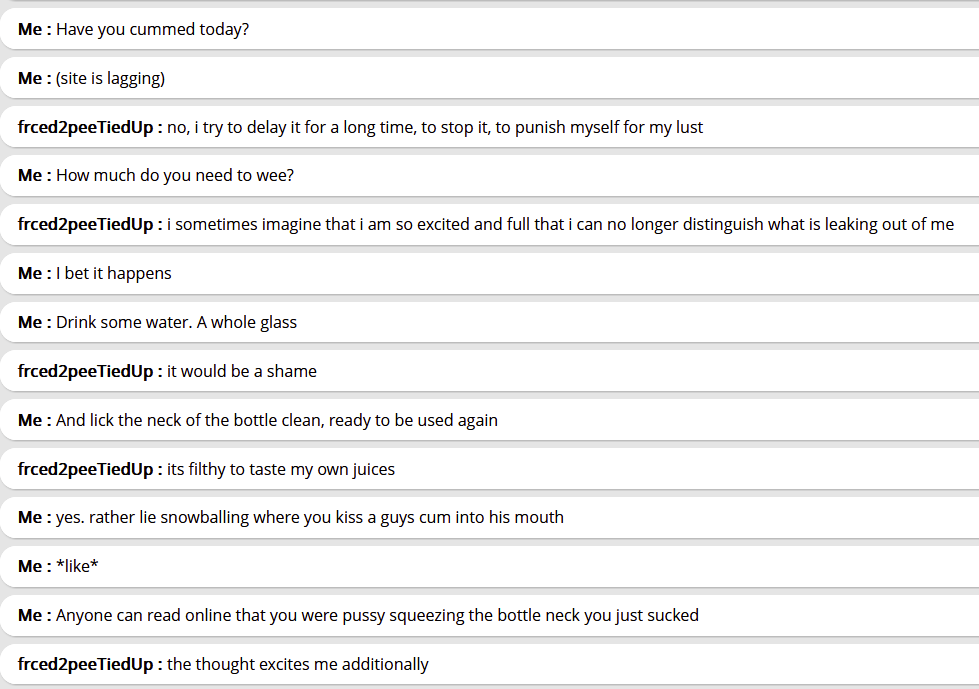979x689 pixels.
Task: Click the "(site is lagging)" message
Action: point(110,78)
